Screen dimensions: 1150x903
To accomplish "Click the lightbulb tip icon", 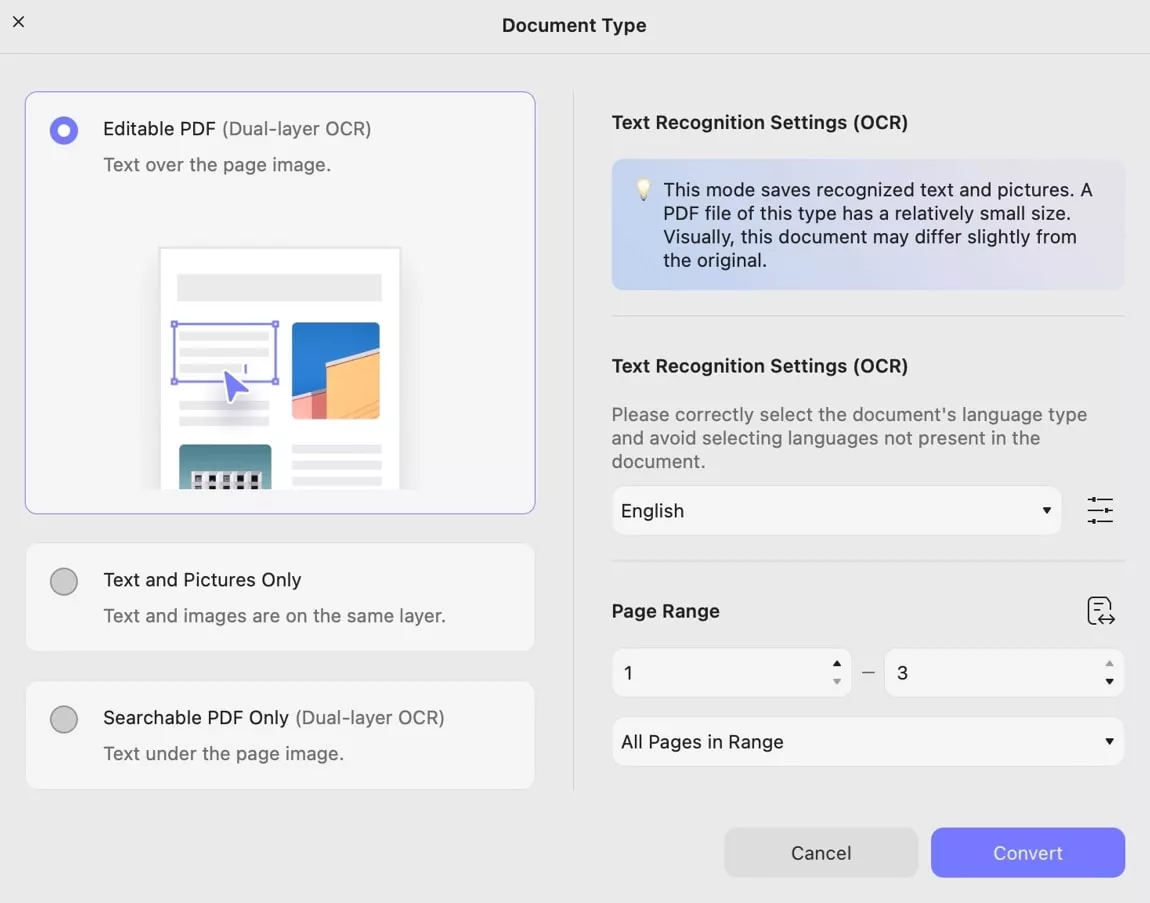I will pos(644,190).
